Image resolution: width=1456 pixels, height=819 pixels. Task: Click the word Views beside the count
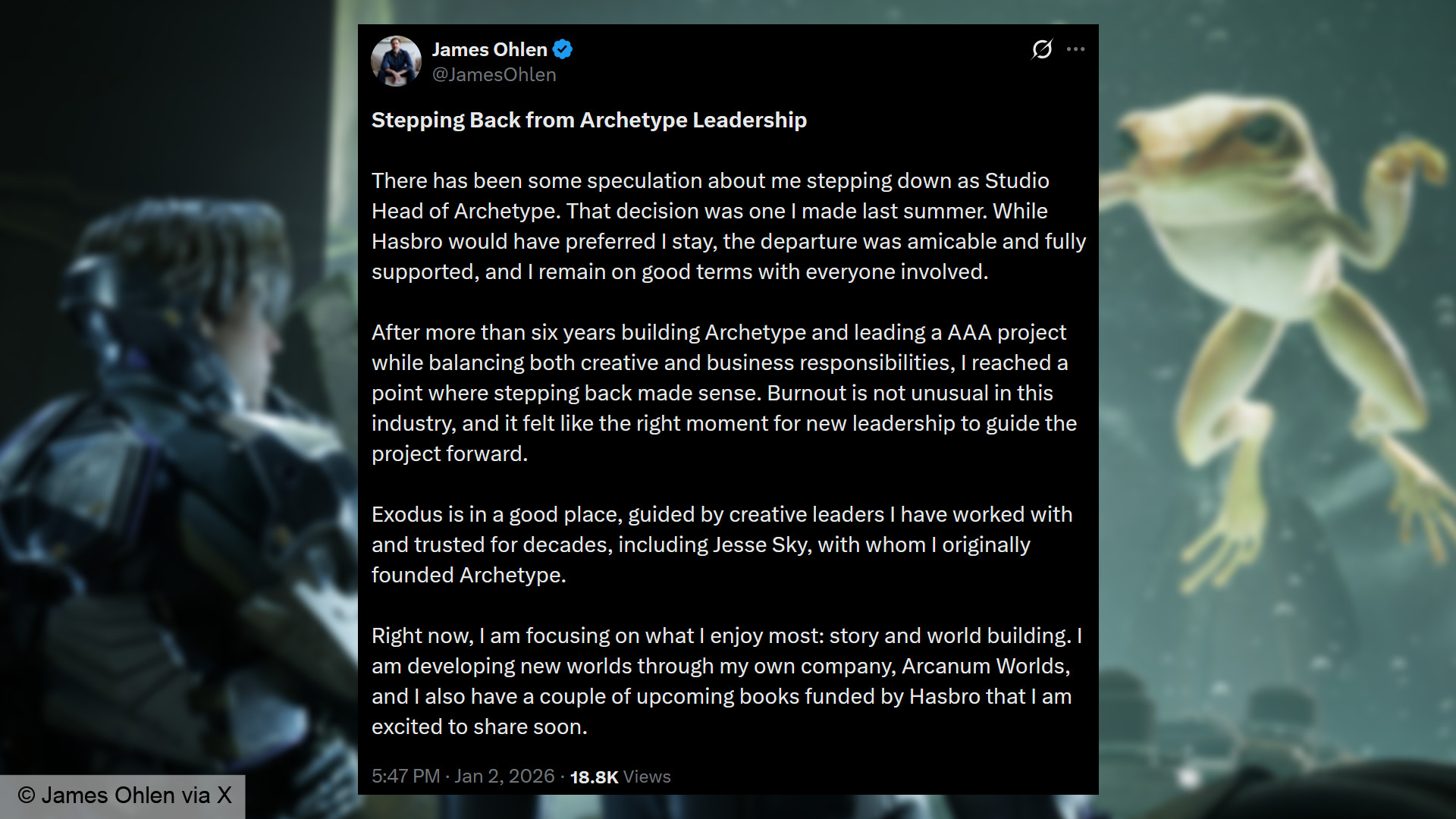647,777
